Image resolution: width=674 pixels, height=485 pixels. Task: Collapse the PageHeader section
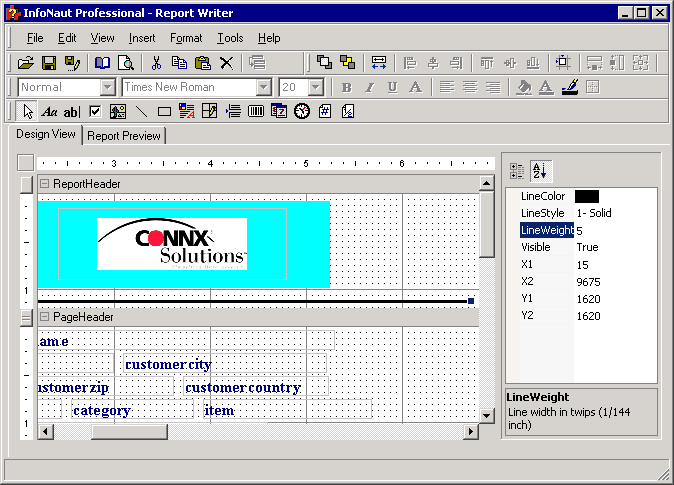[x=44, y=317]
